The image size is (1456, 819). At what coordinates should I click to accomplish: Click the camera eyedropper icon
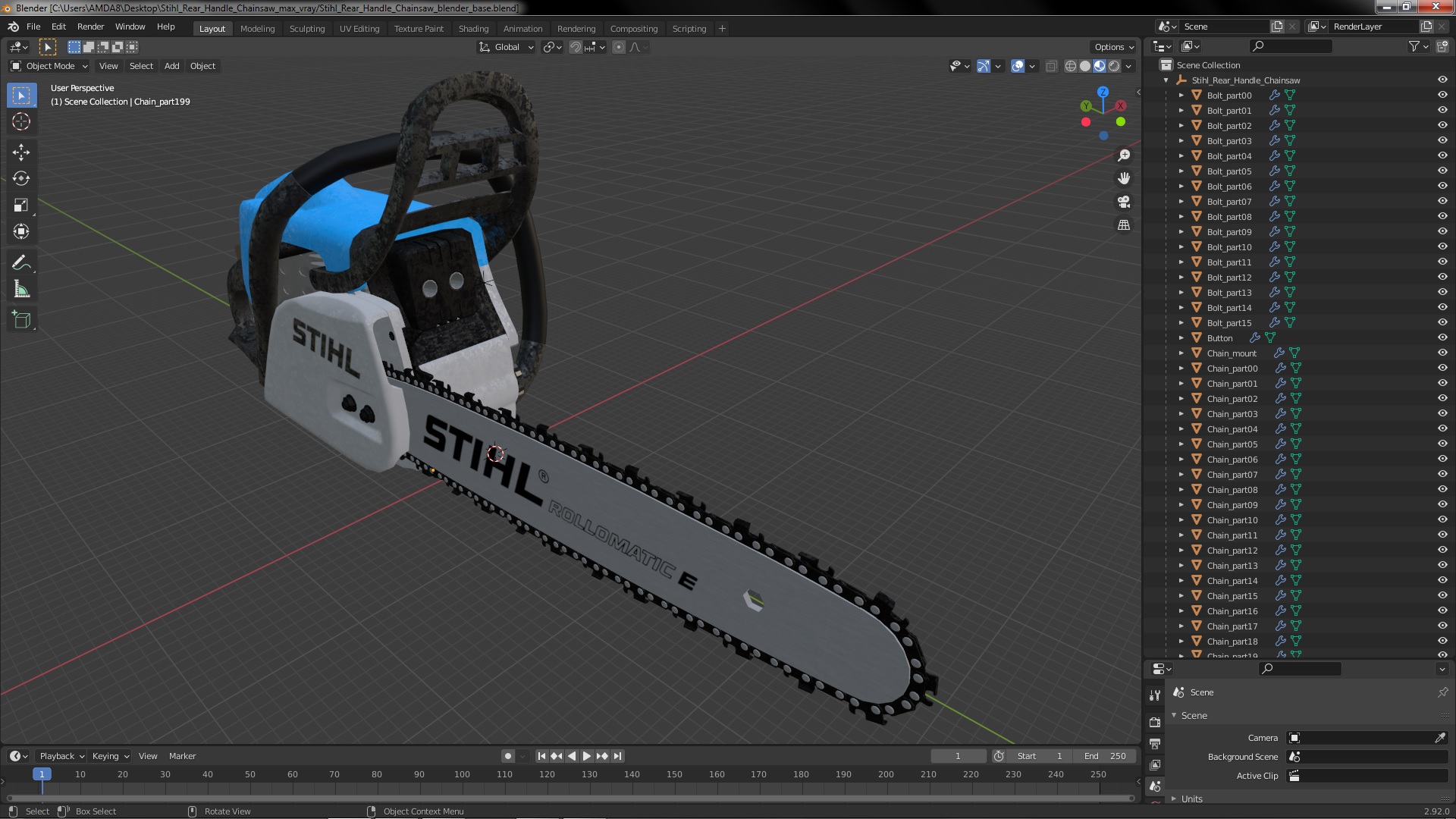[1440, 738]
